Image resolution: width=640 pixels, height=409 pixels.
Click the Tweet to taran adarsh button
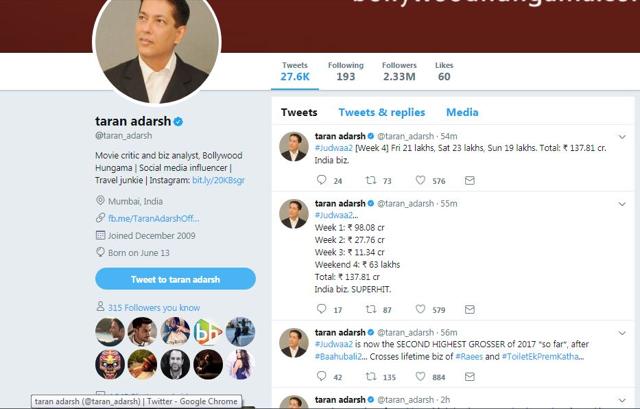pyautogui.click(x=176, y=279)
